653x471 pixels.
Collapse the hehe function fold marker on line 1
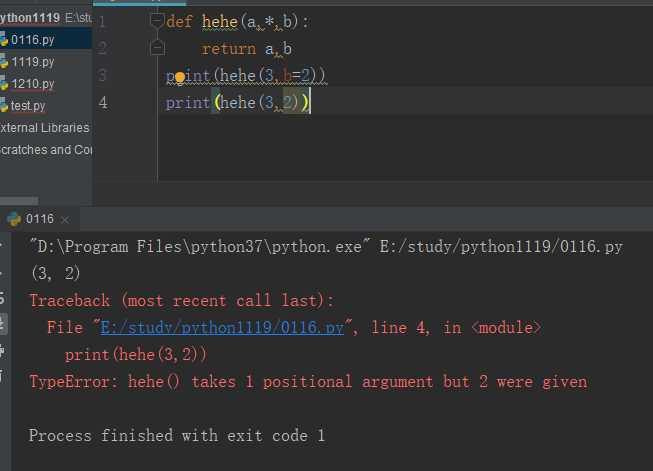click(x=156, y=21)
